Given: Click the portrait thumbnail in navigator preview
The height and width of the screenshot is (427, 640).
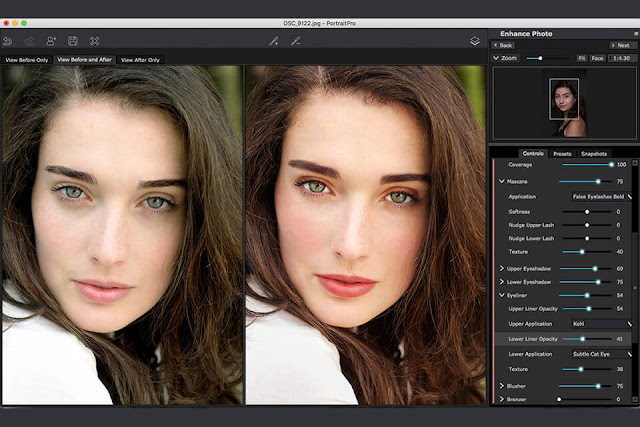Looking at the screenshot, I should [x=564, y=101].
